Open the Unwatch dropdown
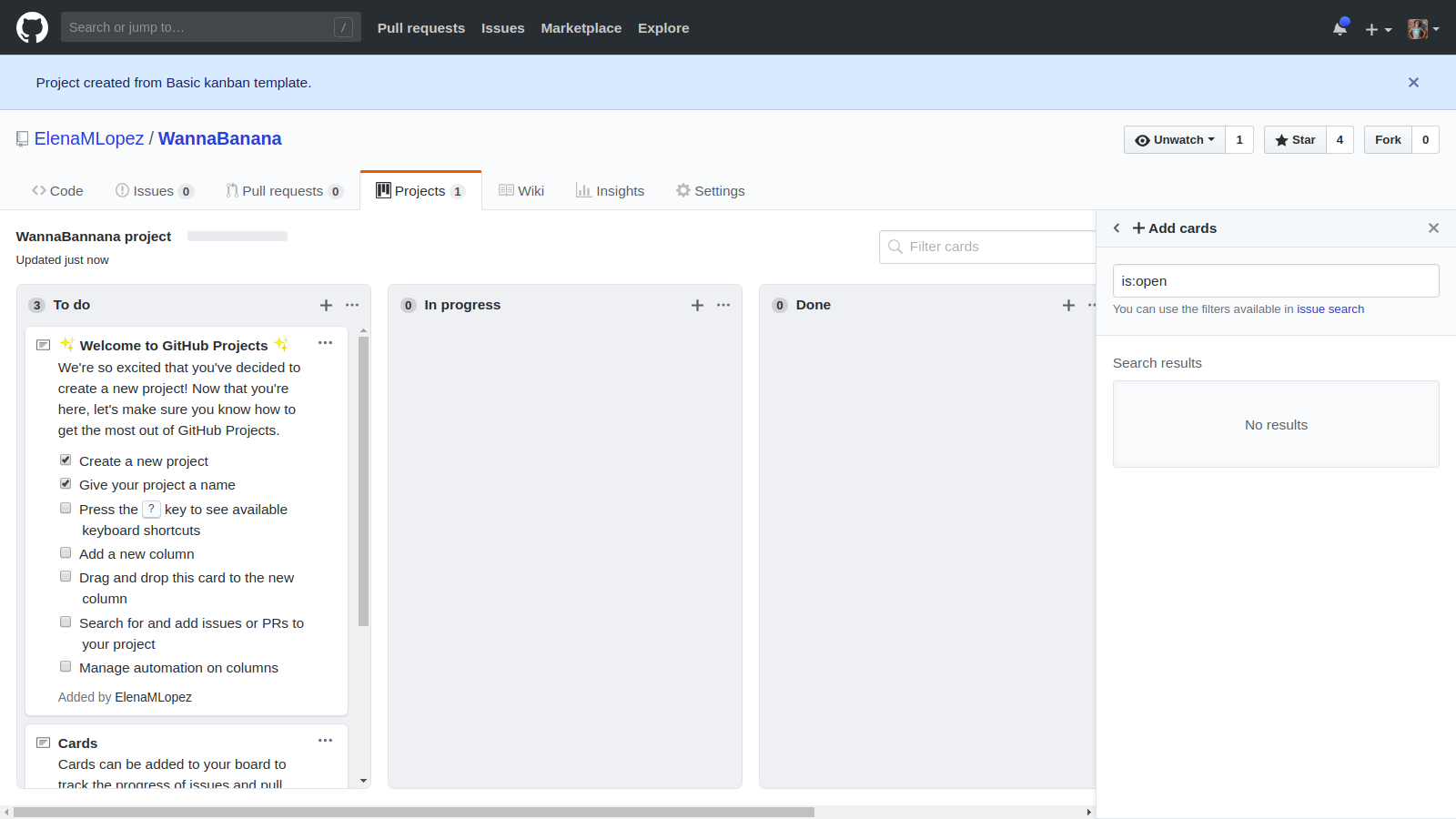This screenshot has height=819, width=1456. coord(1175,140)
